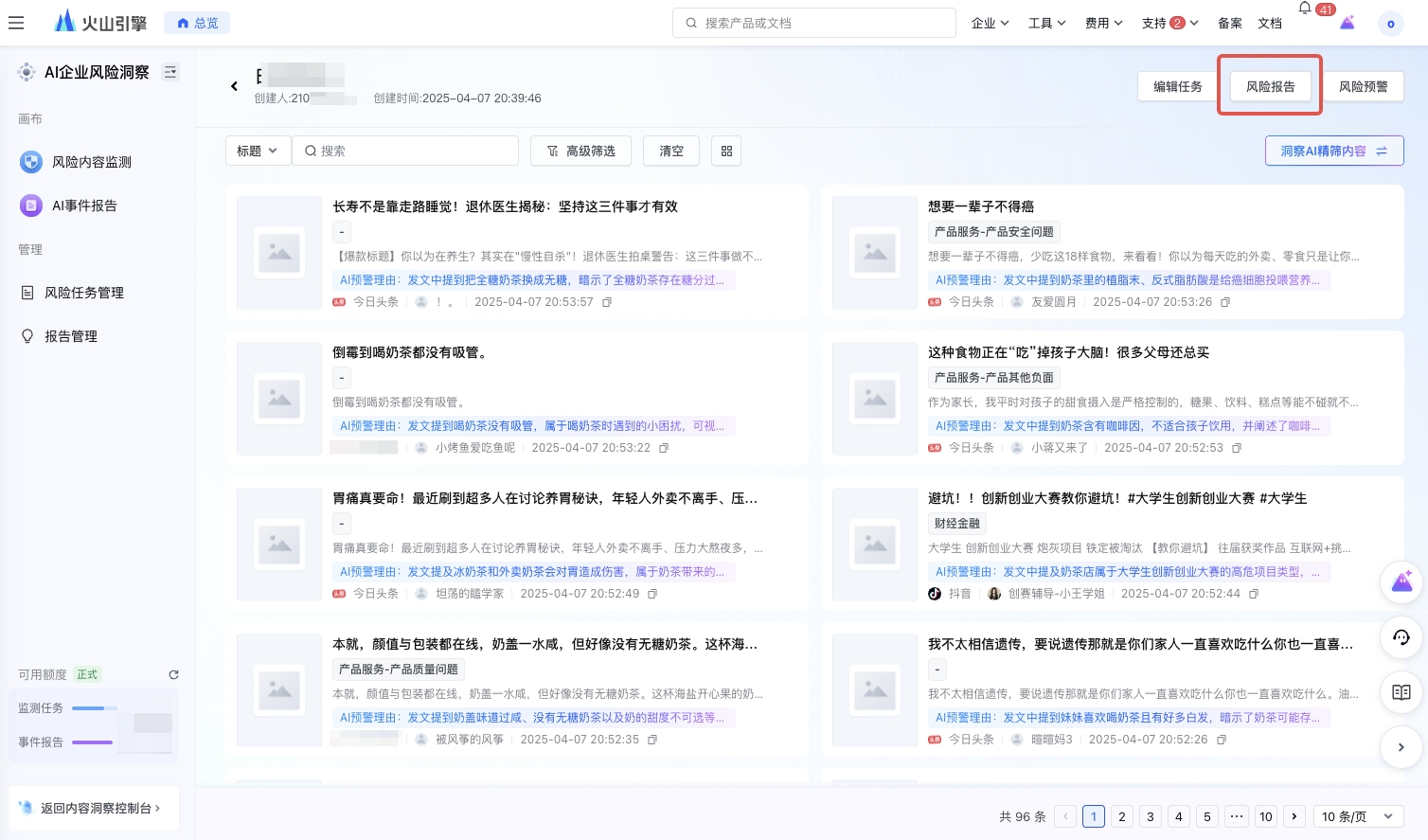Switch to grid layout view icon
Image resolution: width=1428 pixels, height=840 pixels.
(x=726, y=151)
